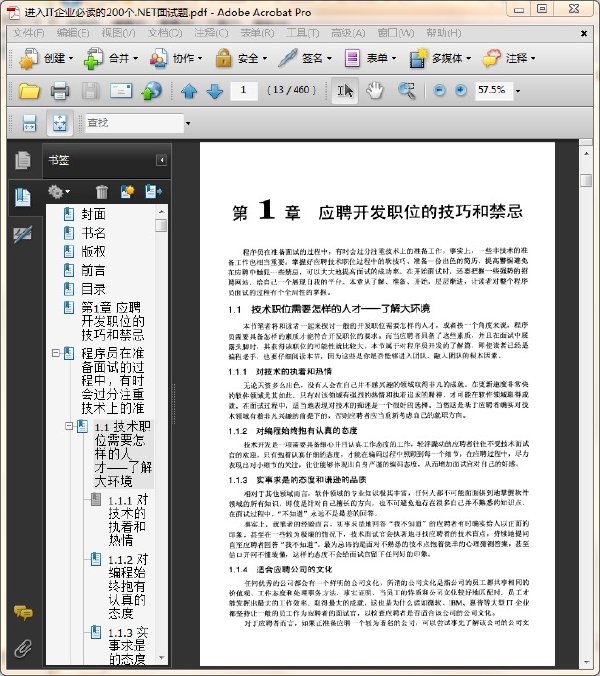Screen dimensions: 600x676
Task: Choose the Select text cursor tool
Action: pyautogui.click(x=345, y=91)
